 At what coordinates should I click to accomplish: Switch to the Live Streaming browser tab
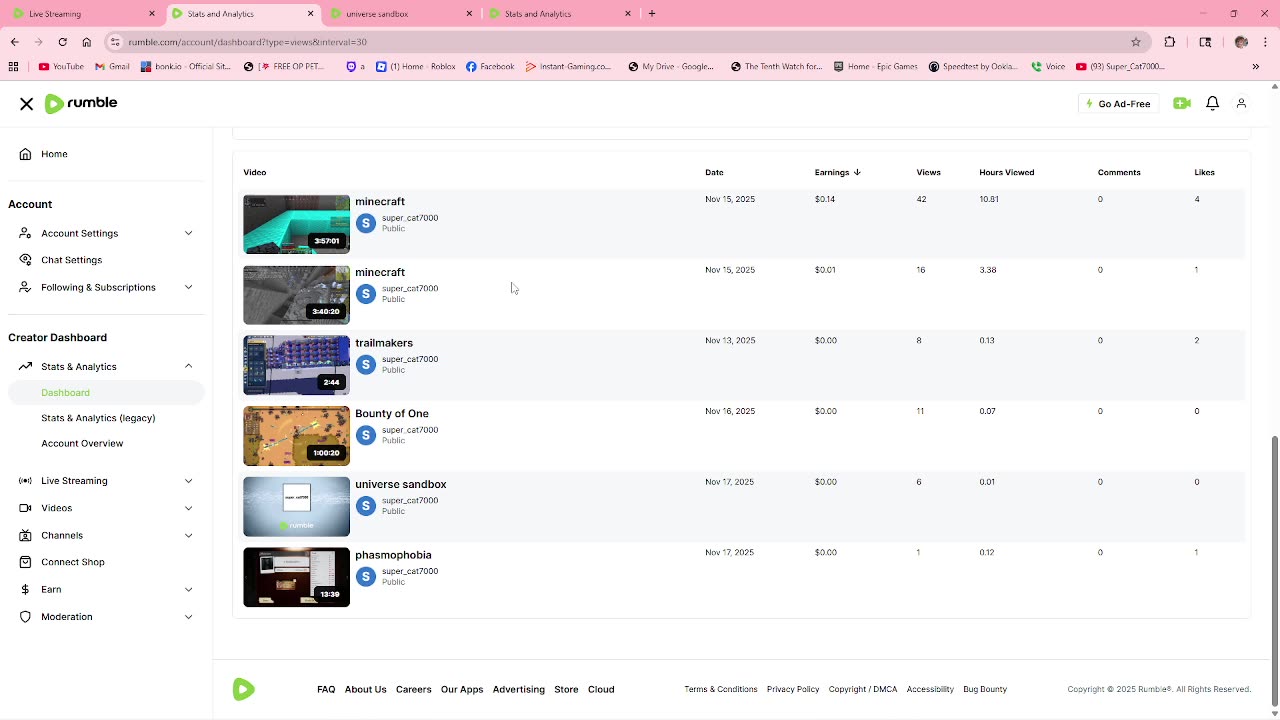[82, 14]
